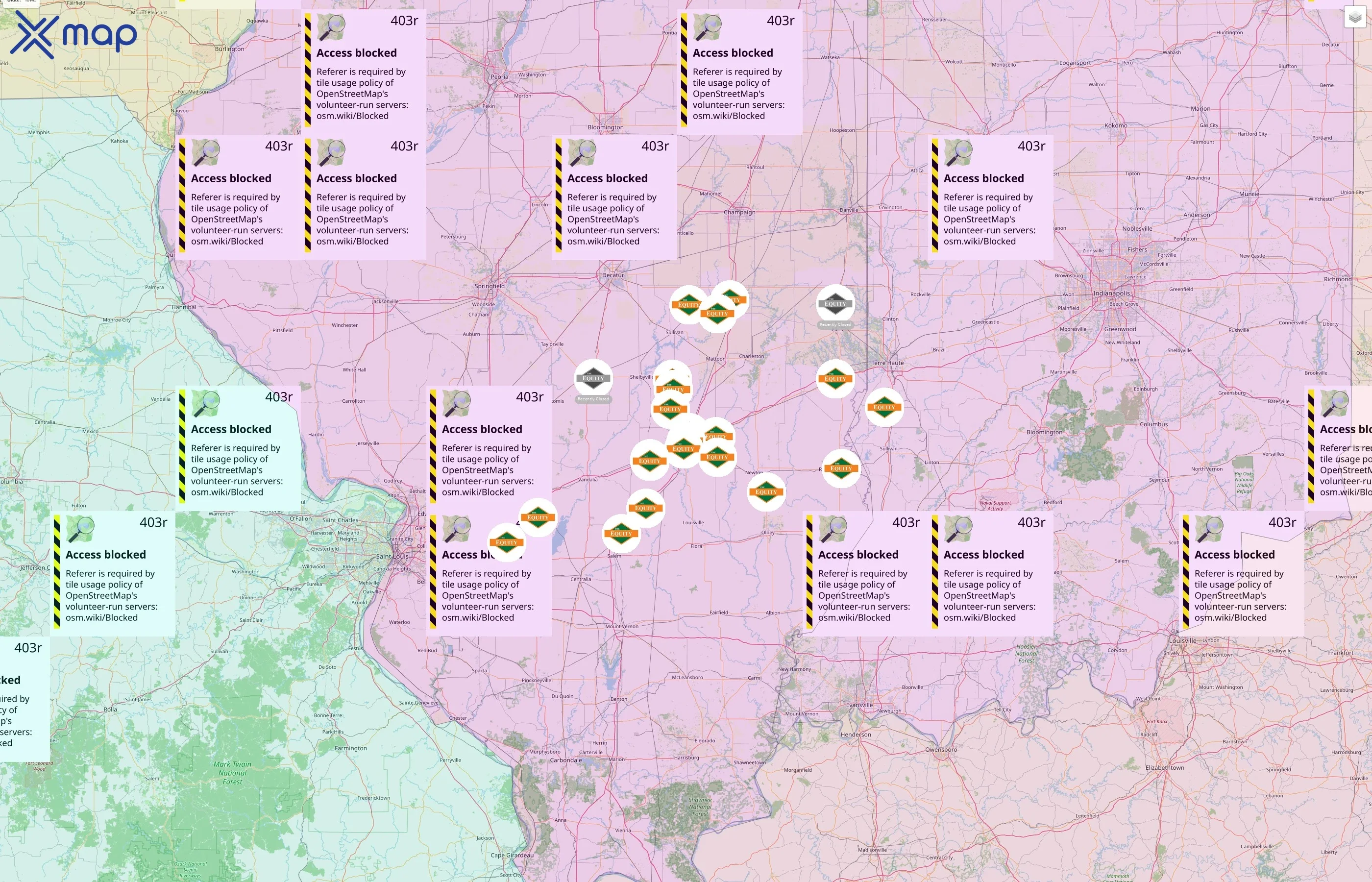Open Equity marker just west of Terre Haute
1372x882 pixels.
click(x=835, y=379)
